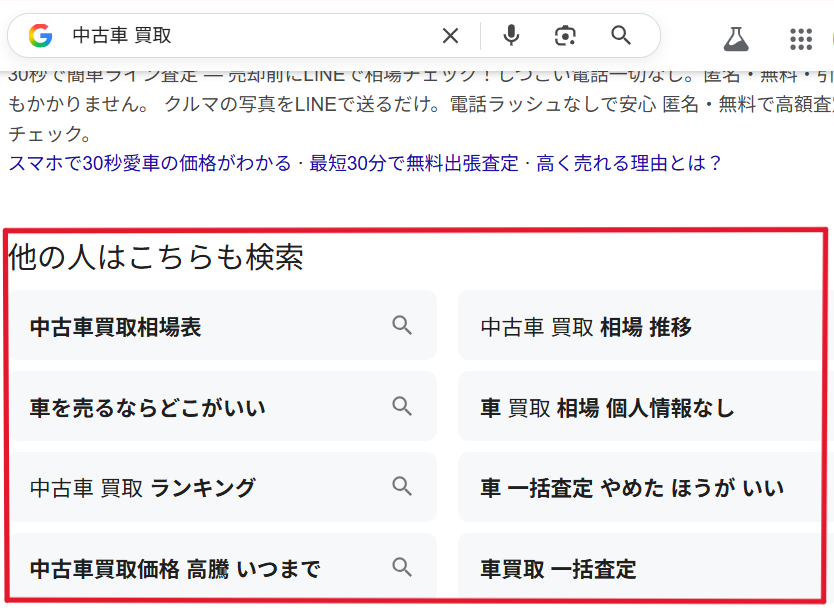The width and height of the screenshot is (834, 612).
Task: Open link 最短30分で無料出張査定
Action: [x=414, y=163]
